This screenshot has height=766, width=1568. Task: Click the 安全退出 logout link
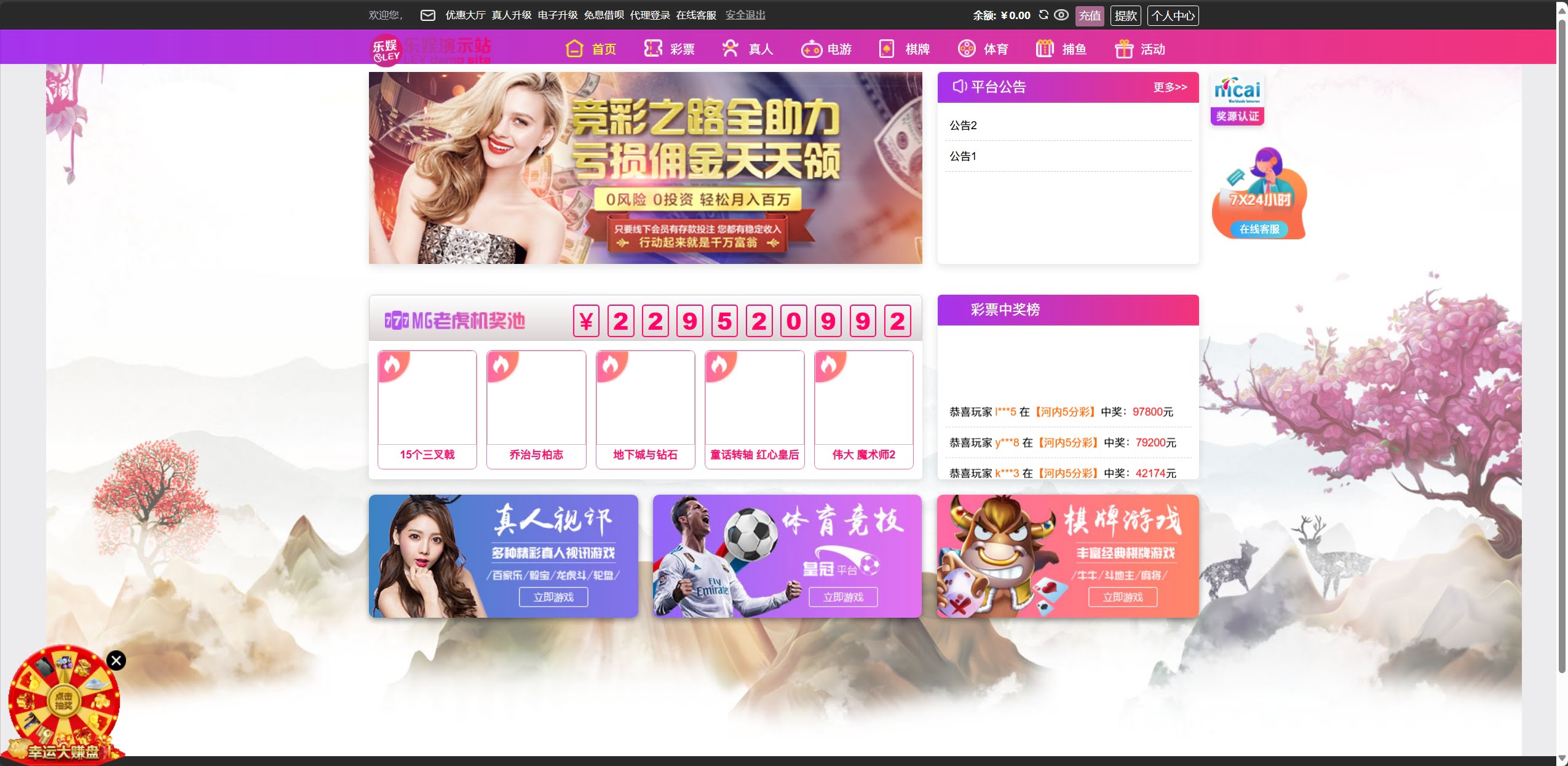click(745, 15)
